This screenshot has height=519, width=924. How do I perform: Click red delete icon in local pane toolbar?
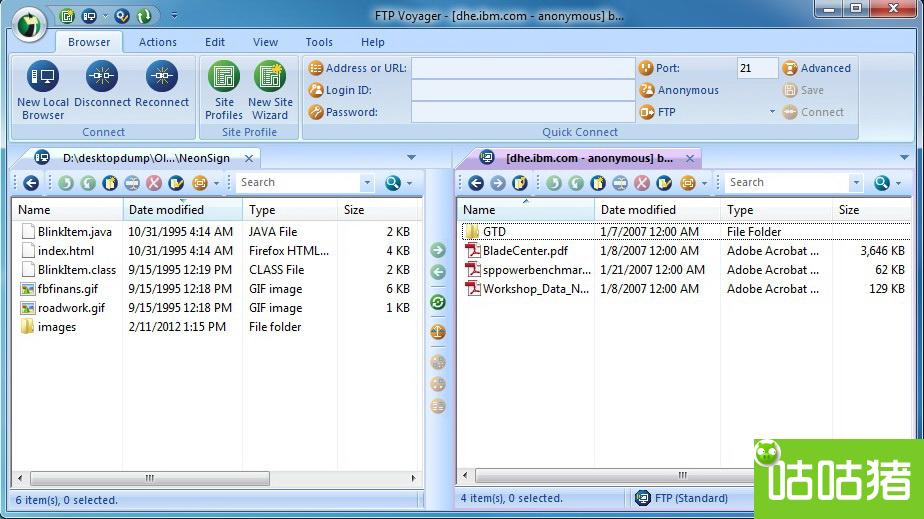[x=154, y=183]
